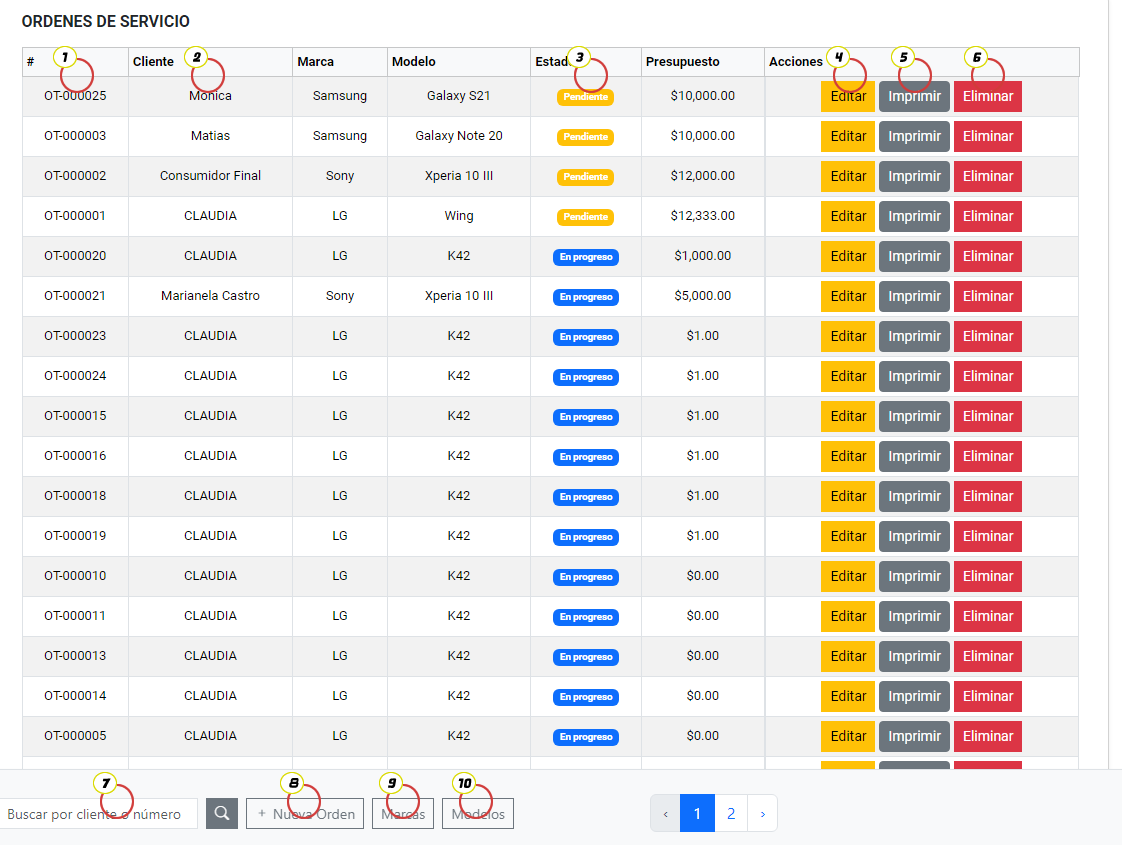
Task: Click the search by client input field
Action: click(x=97, y=814)
